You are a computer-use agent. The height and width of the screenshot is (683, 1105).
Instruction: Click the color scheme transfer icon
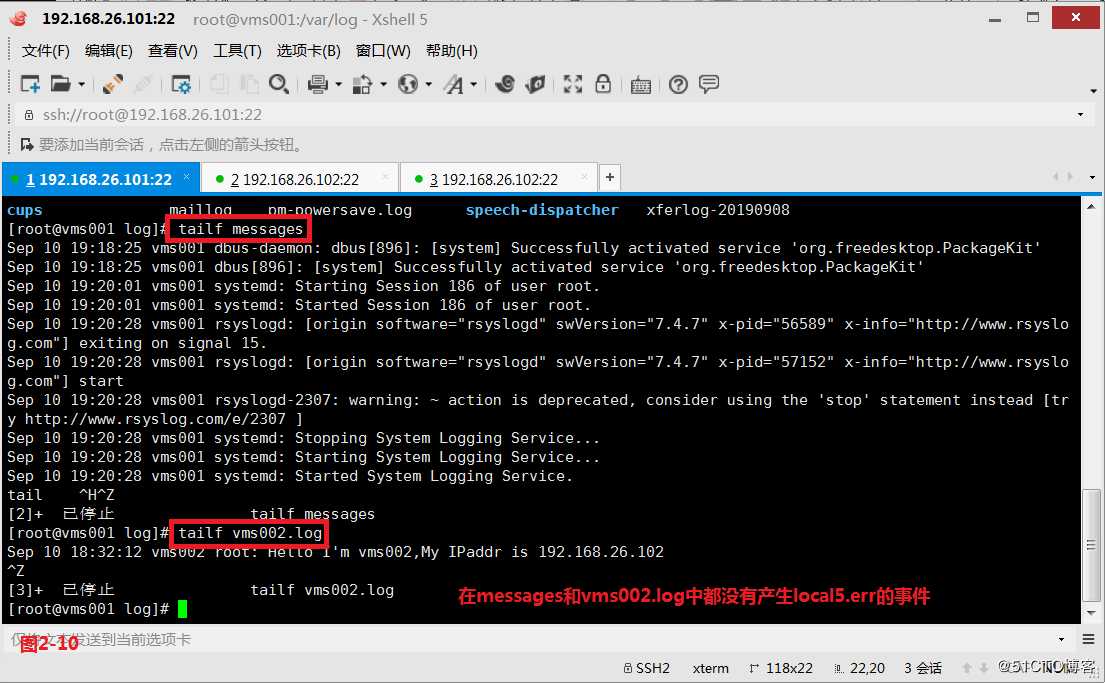362,85
